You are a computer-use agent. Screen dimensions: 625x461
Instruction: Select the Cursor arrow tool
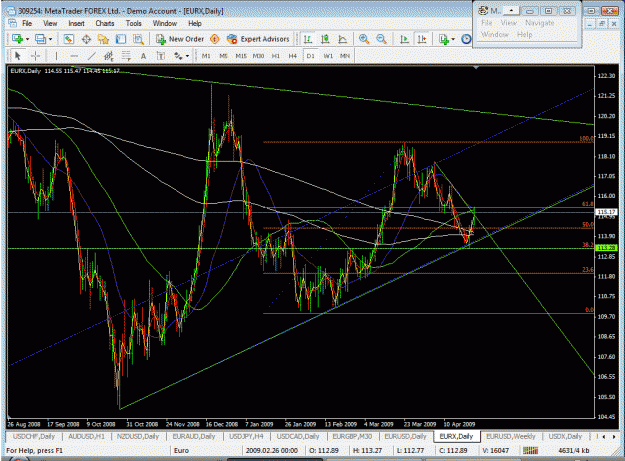click(18, 56)
